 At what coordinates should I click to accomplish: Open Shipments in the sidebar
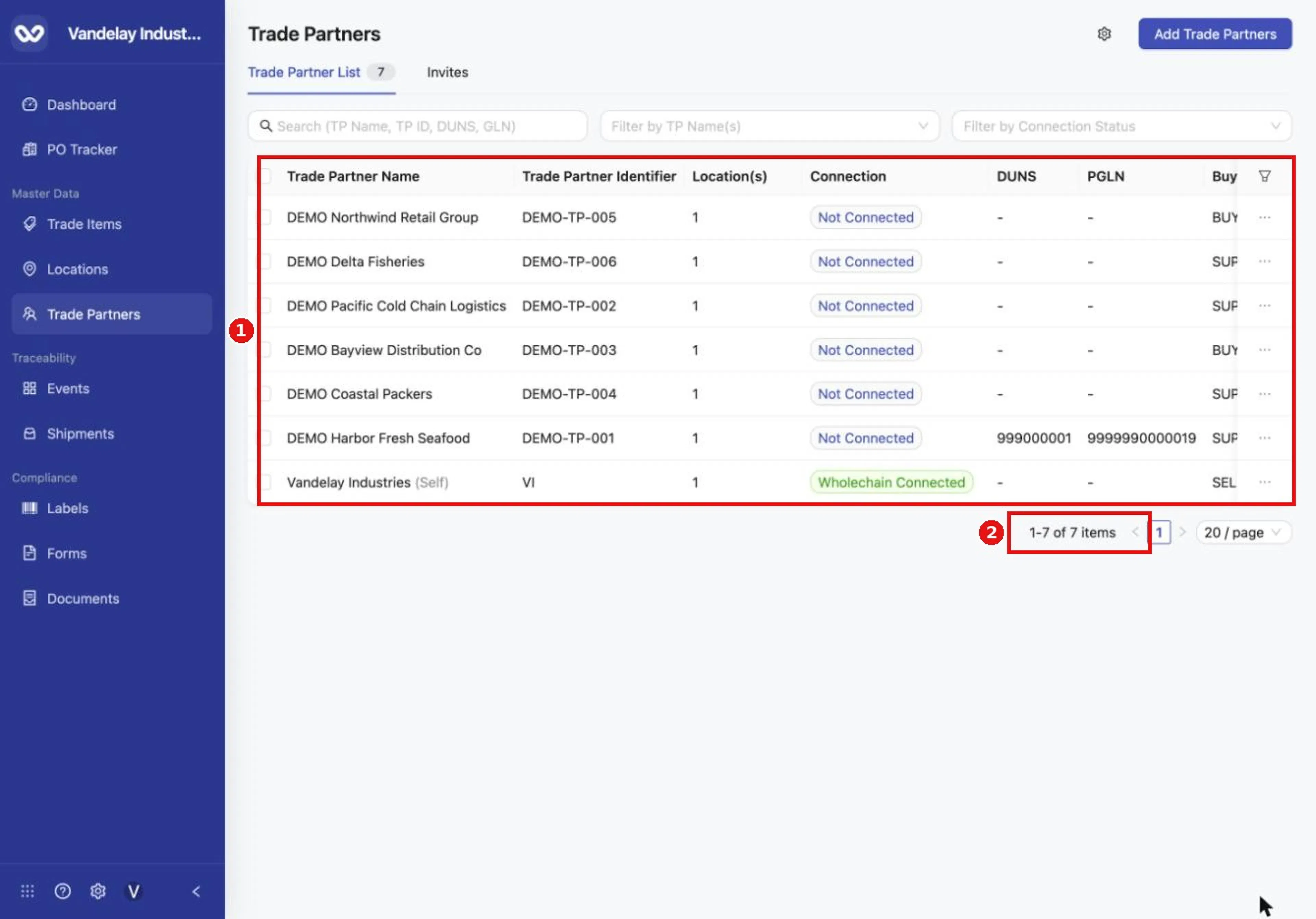80,434
